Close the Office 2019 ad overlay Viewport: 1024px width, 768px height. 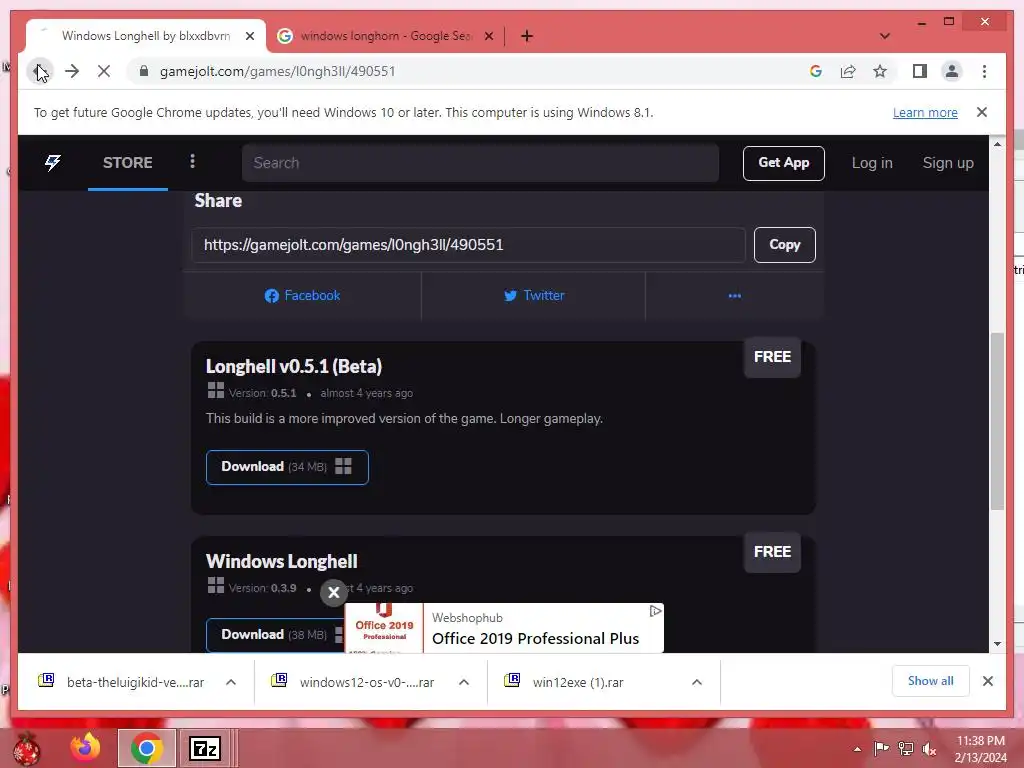click(x=334, y=592)
